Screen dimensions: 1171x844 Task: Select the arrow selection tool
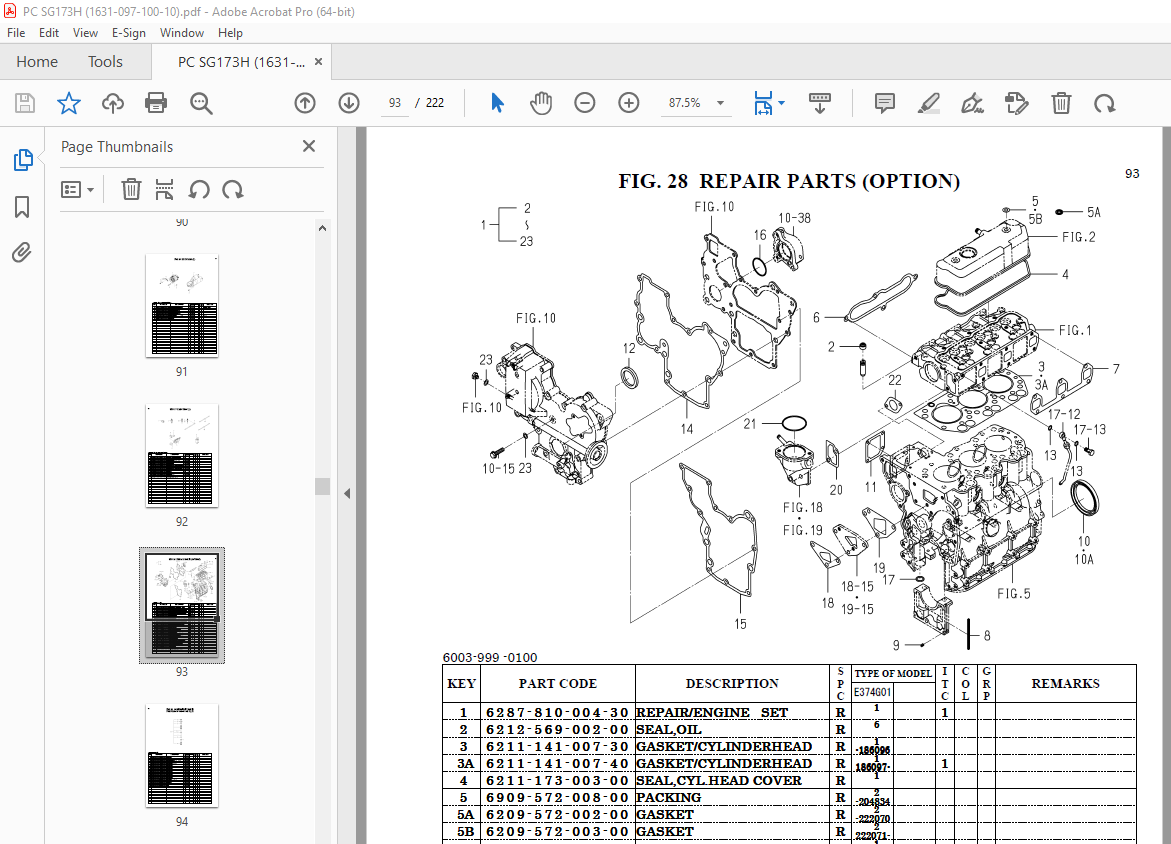(x=497, y=103)
